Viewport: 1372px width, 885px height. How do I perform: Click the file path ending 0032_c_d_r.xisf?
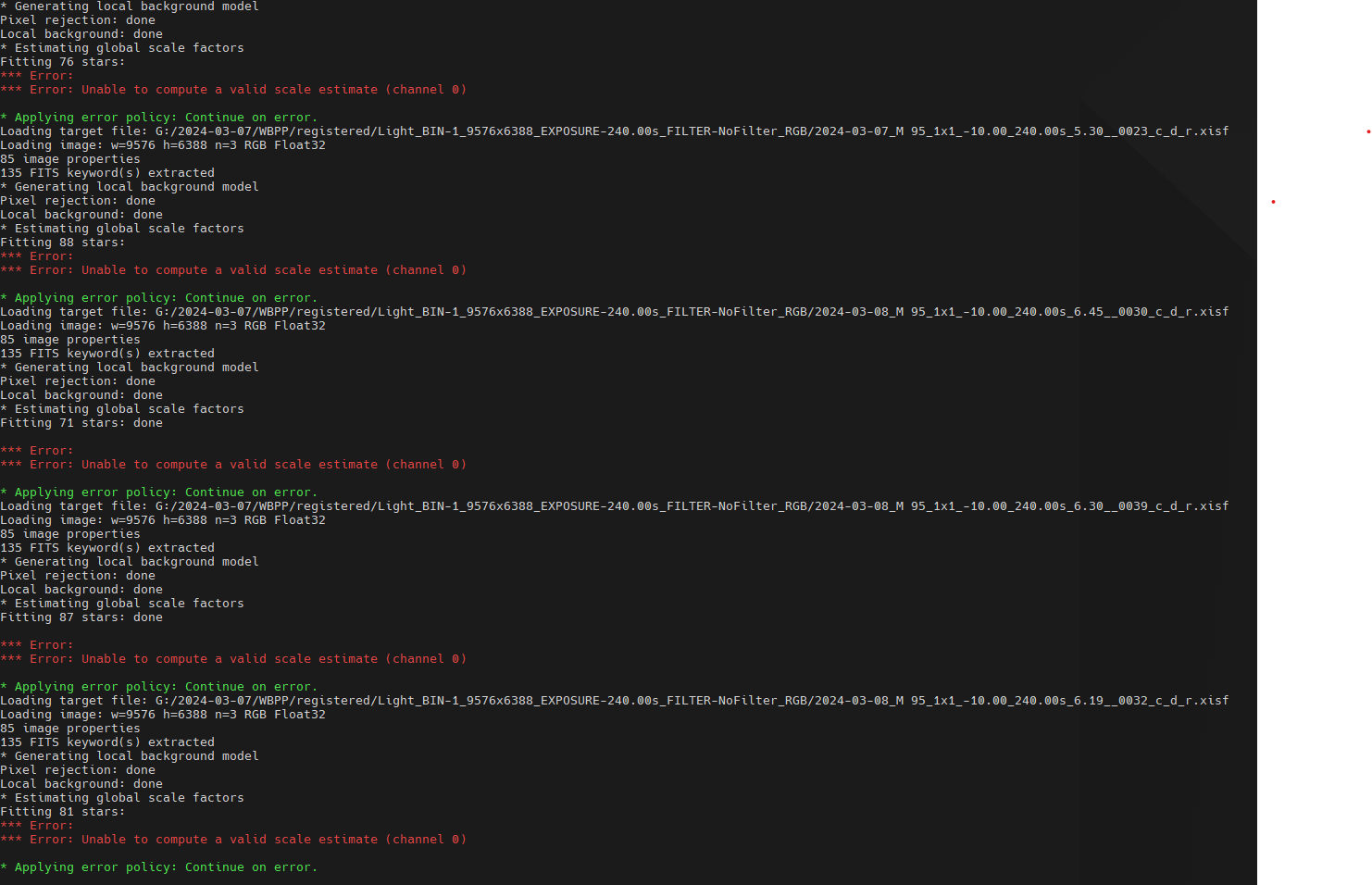tap(692, 701)
